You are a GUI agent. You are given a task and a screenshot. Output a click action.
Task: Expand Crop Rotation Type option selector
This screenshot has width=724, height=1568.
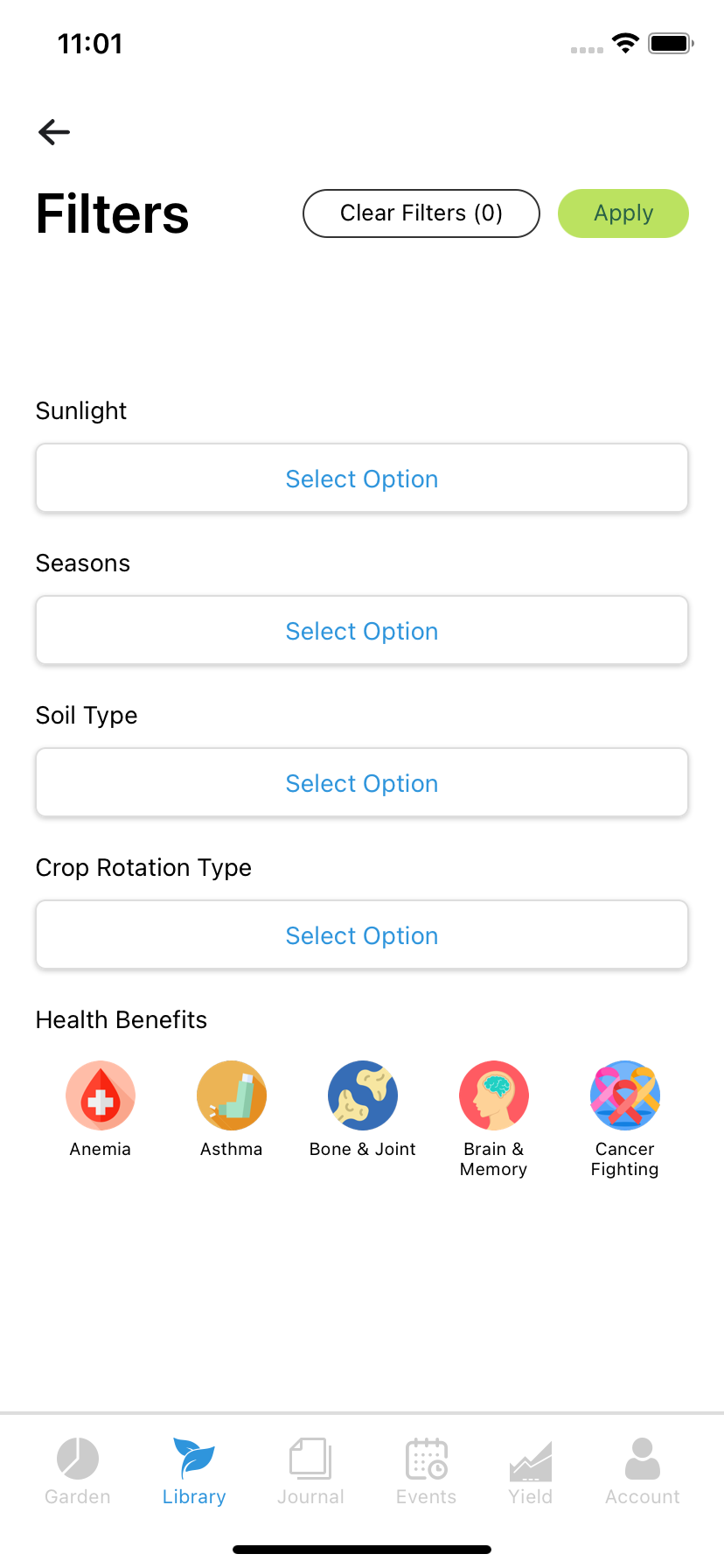362,934
